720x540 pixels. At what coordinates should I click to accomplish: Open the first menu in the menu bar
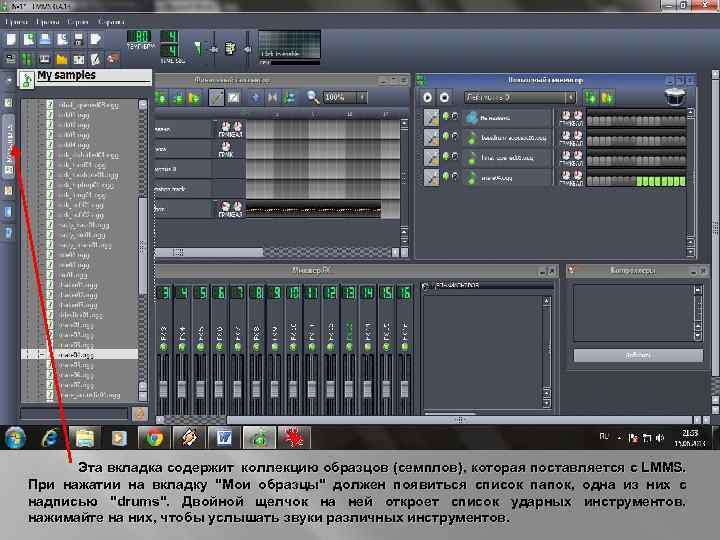pyautogui.click(x=16, y=22)
